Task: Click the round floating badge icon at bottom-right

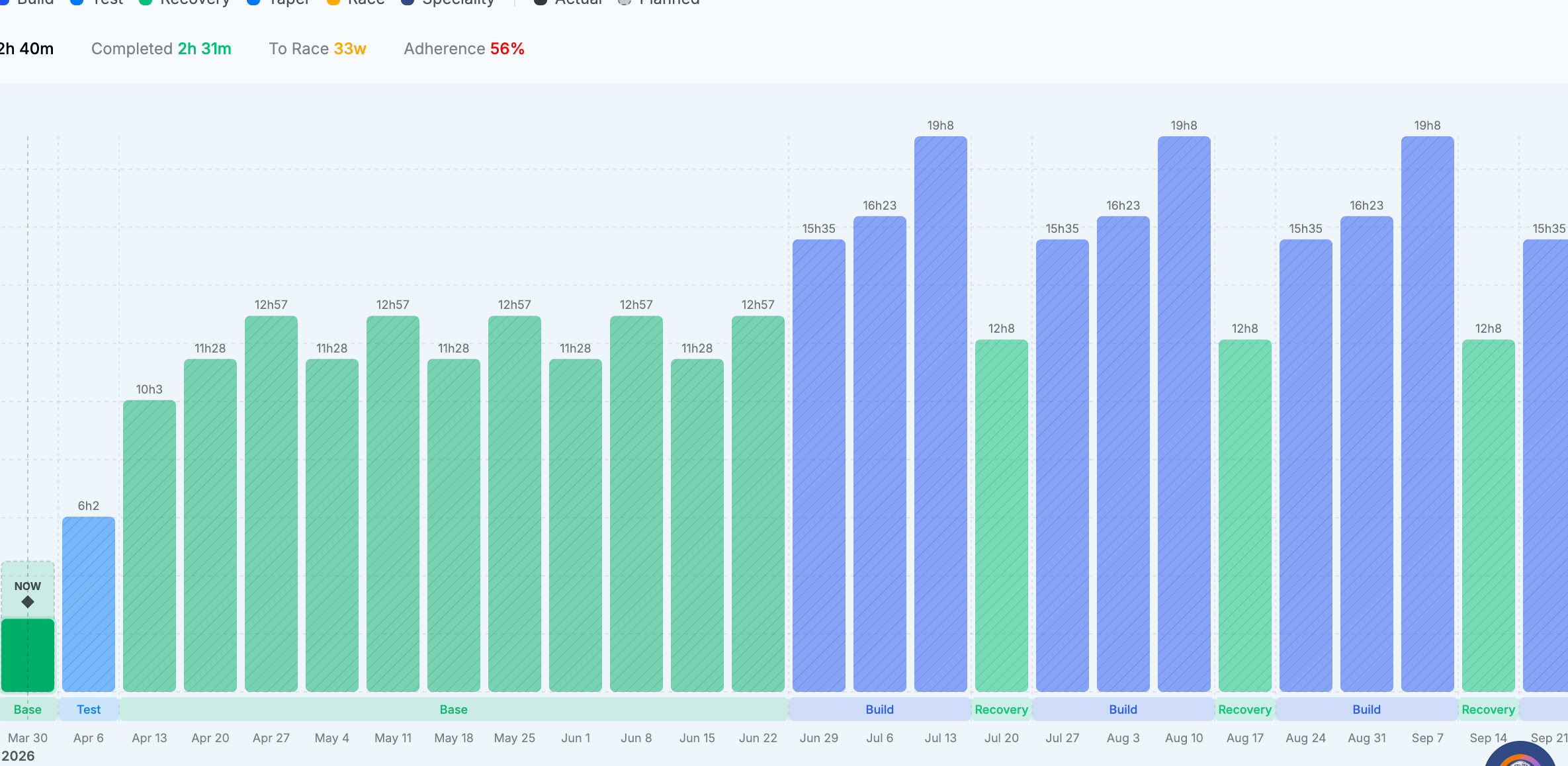Action: click(1520, 755)
